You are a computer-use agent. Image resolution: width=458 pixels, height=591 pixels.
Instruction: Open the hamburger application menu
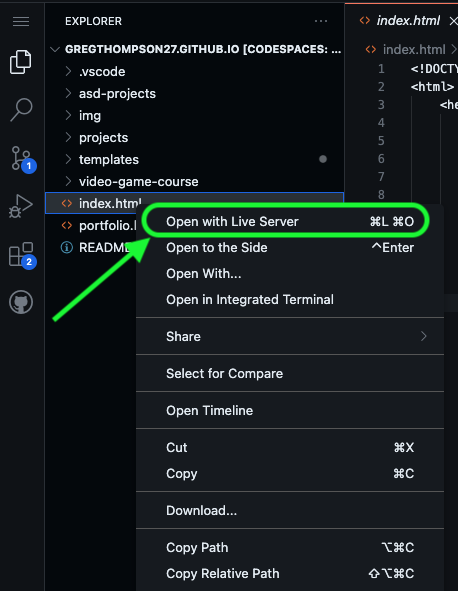coord(21,21)
